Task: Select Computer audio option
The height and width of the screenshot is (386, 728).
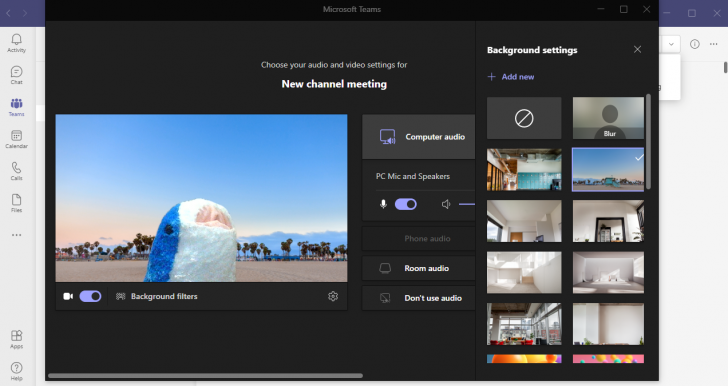Action: [418, 137]
